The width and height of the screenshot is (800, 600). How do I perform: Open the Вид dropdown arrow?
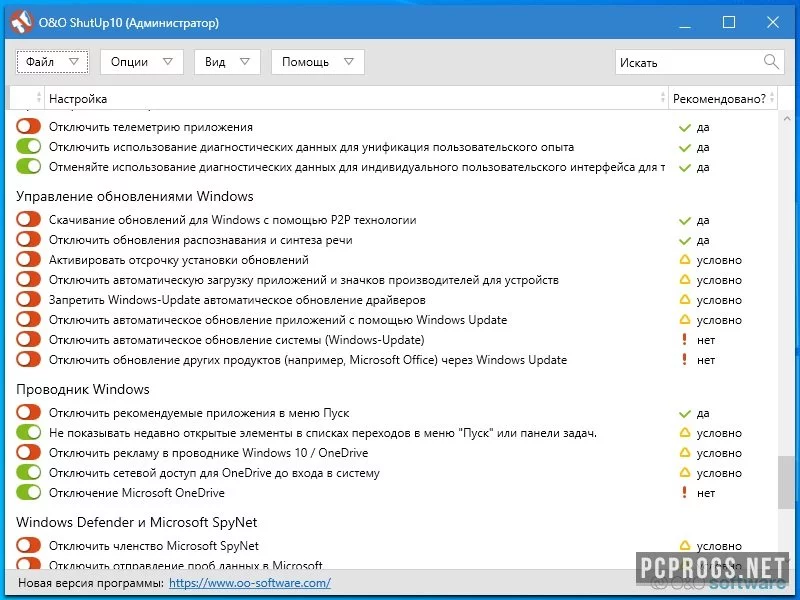[x=245, y=62]
